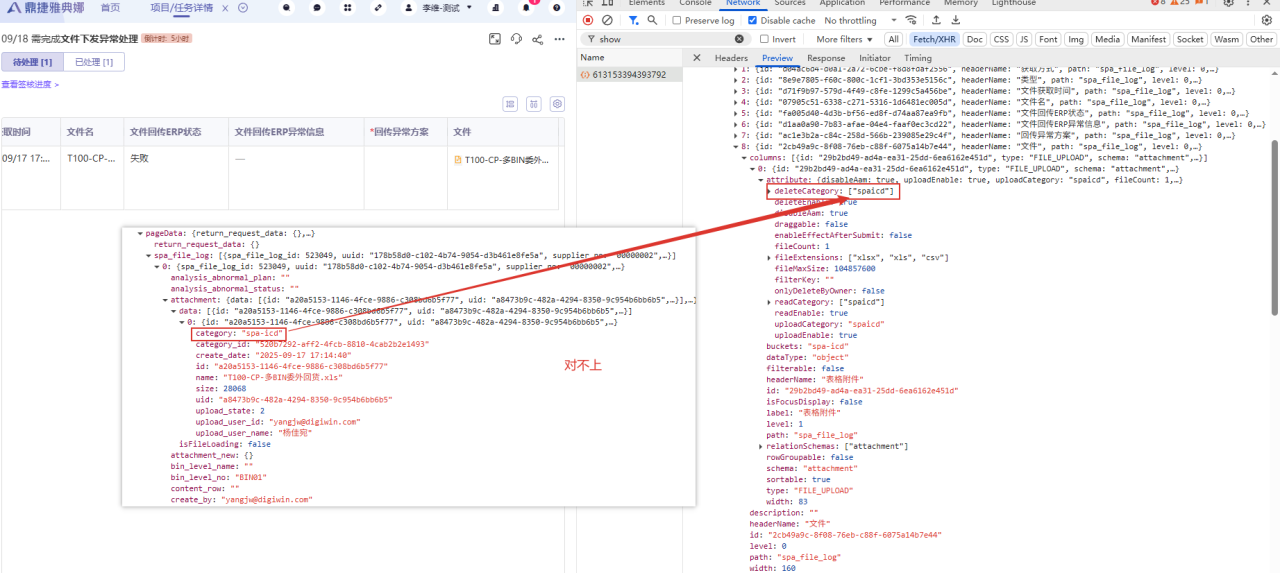
Task: Select the Fetch/XHR filter chip
Action: (933, 39)
